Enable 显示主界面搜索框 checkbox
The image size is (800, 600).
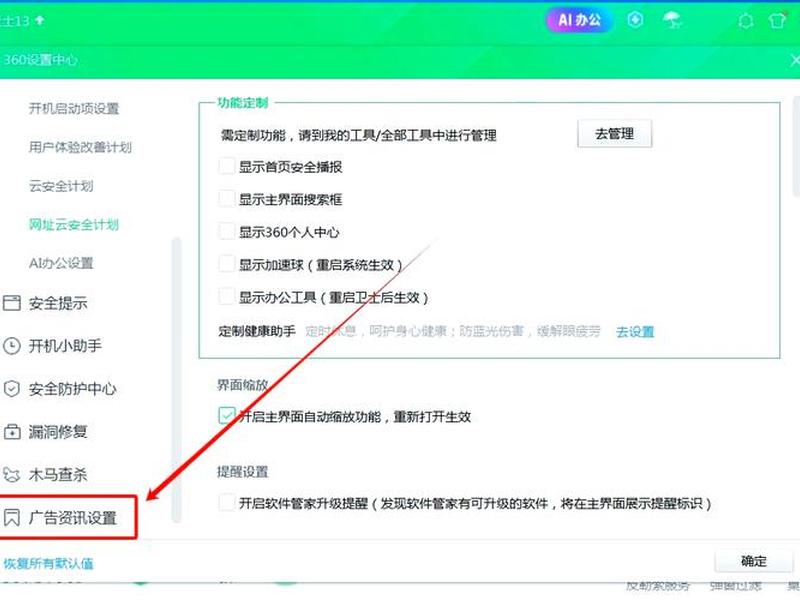[227, 198]
